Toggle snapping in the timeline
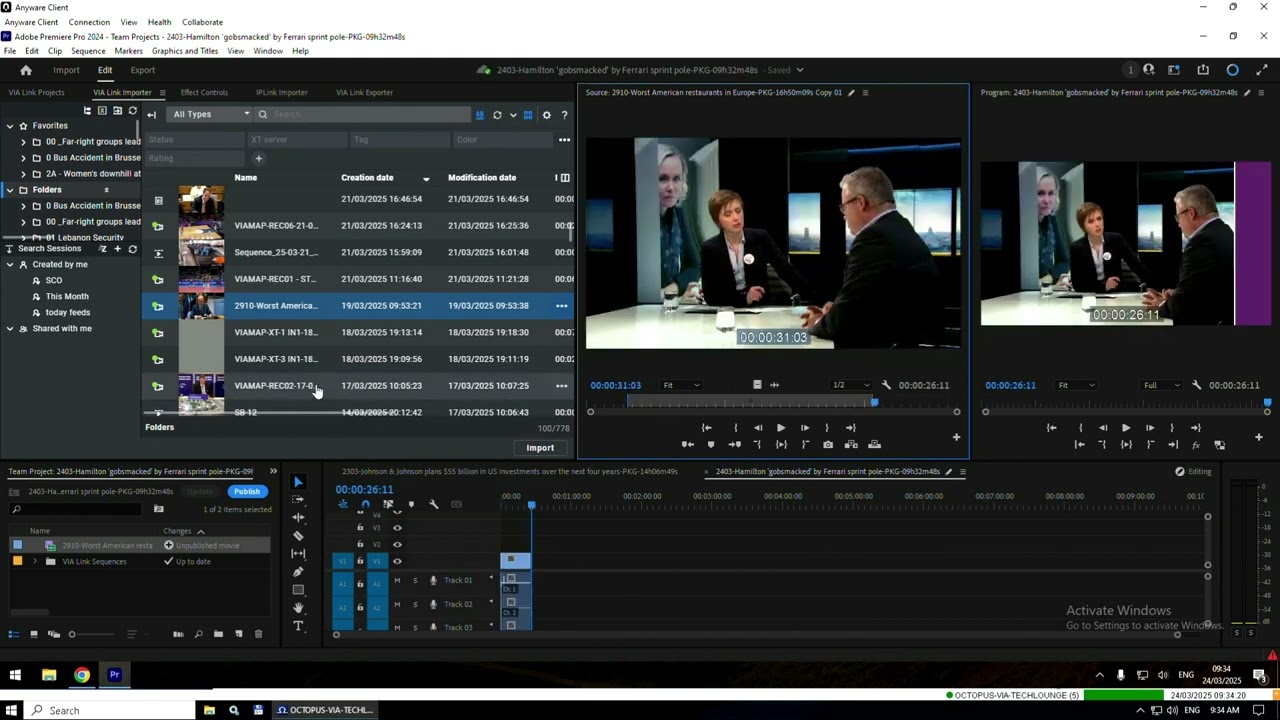 pyautogui.click(x=365, y=504)
